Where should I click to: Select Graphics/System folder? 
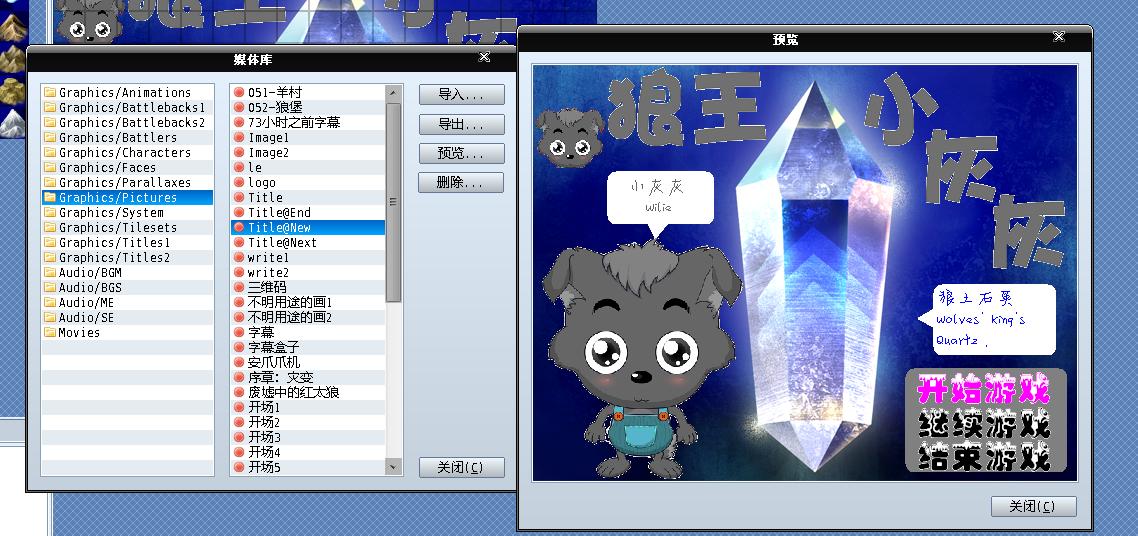127,213
